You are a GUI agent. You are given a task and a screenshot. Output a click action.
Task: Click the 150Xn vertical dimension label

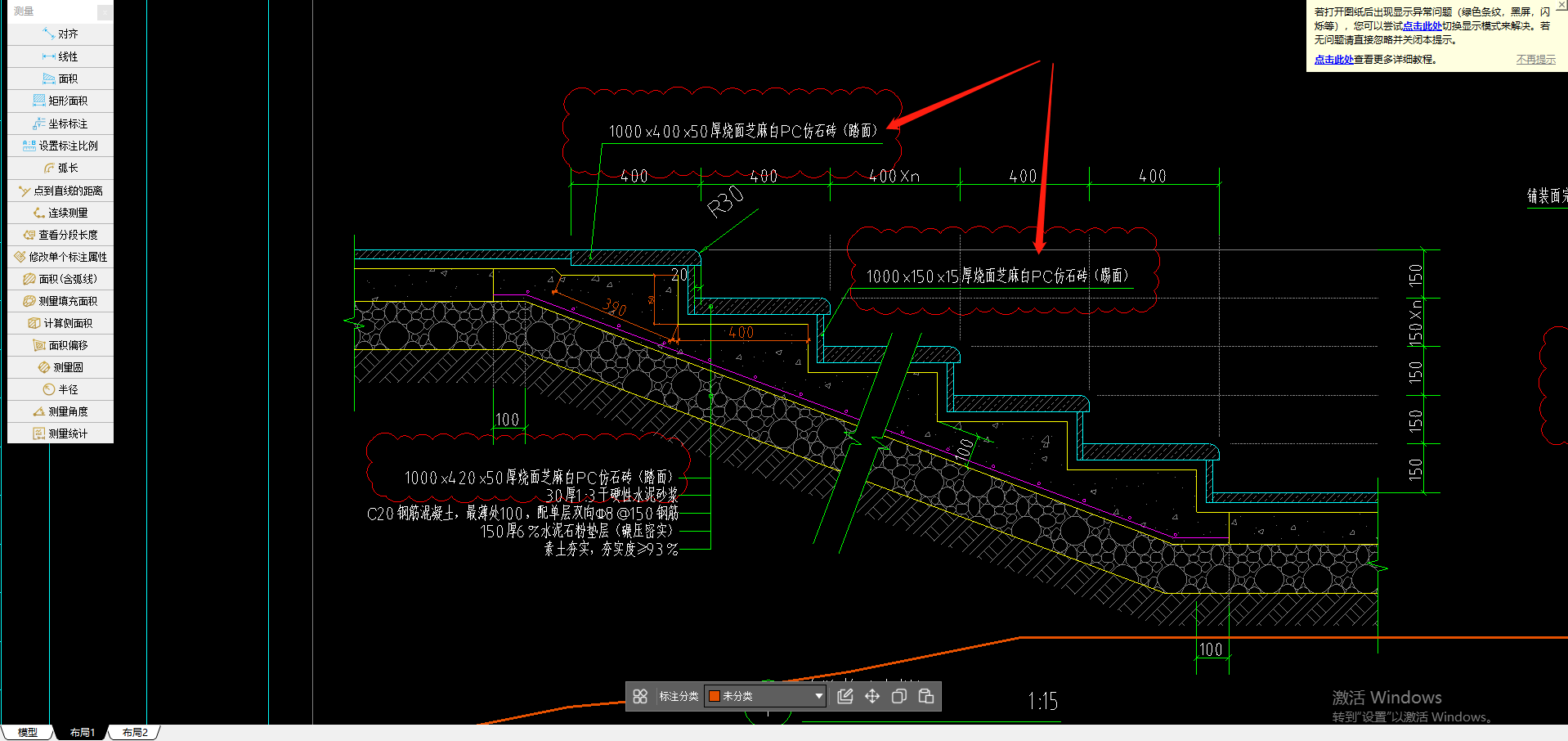coord(1416,323)
